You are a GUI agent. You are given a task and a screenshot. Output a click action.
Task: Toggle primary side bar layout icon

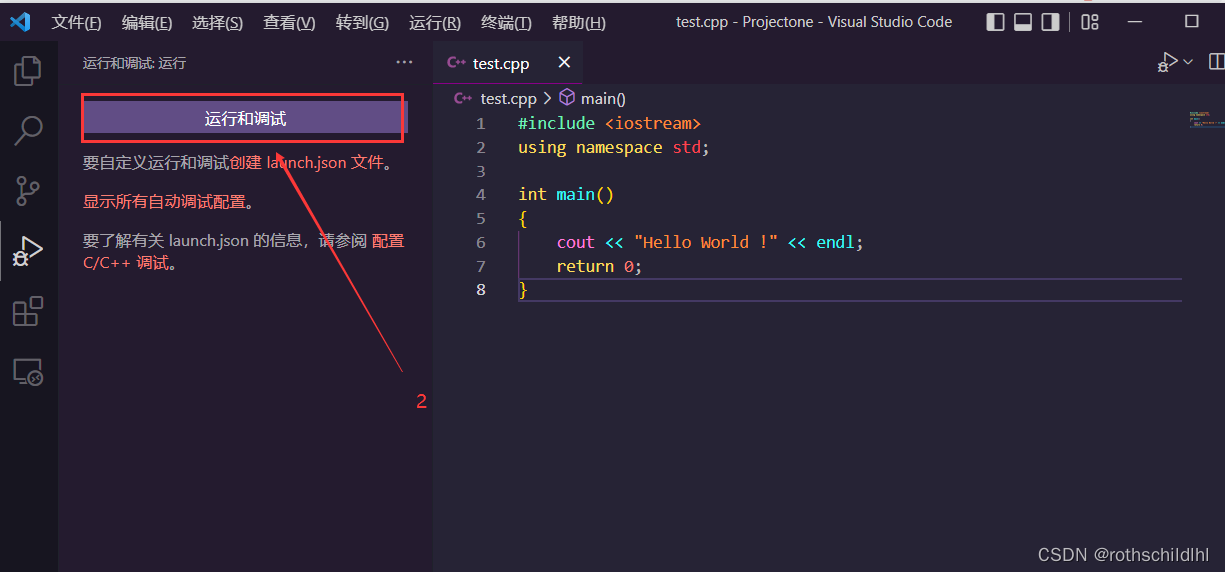pyautogui.click(x=995, y=22)
